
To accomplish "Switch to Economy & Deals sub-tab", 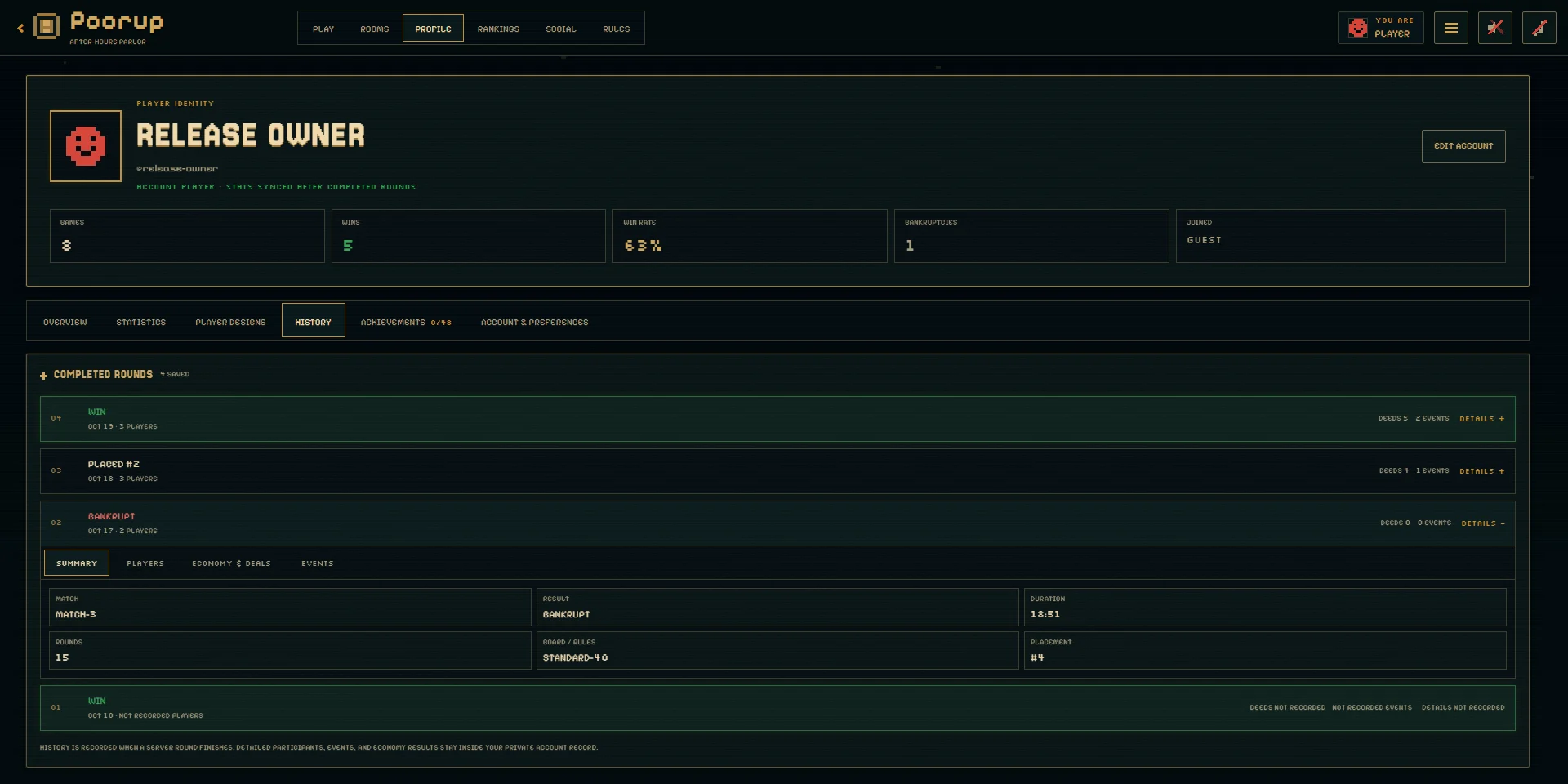I will point(231,563).
